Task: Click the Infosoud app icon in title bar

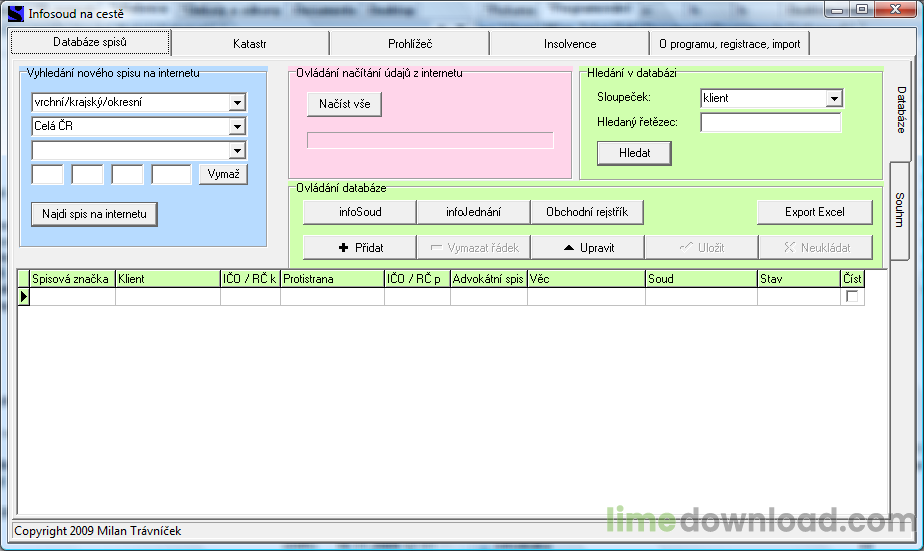Action: [16, 13]
